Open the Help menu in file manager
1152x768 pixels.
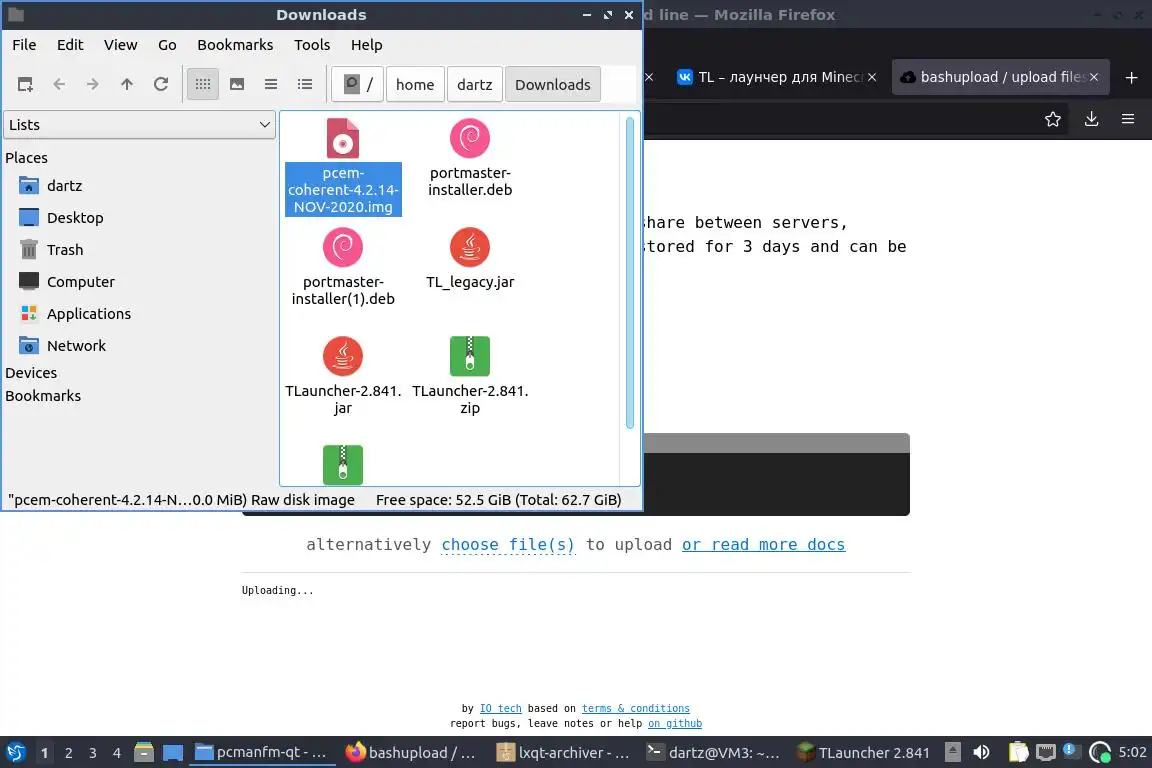367,45
